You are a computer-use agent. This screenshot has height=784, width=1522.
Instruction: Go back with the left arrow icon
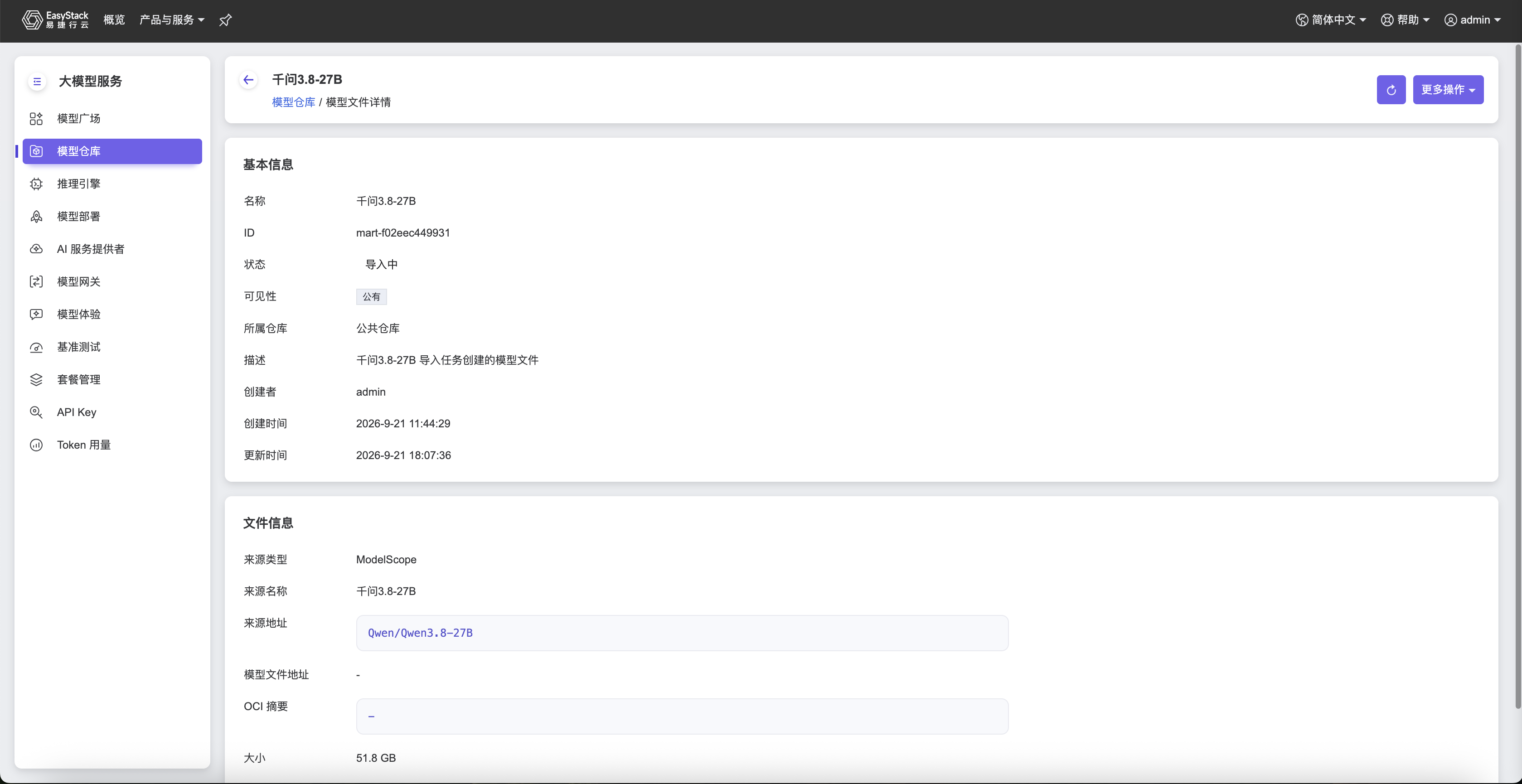tap(249, 80)
